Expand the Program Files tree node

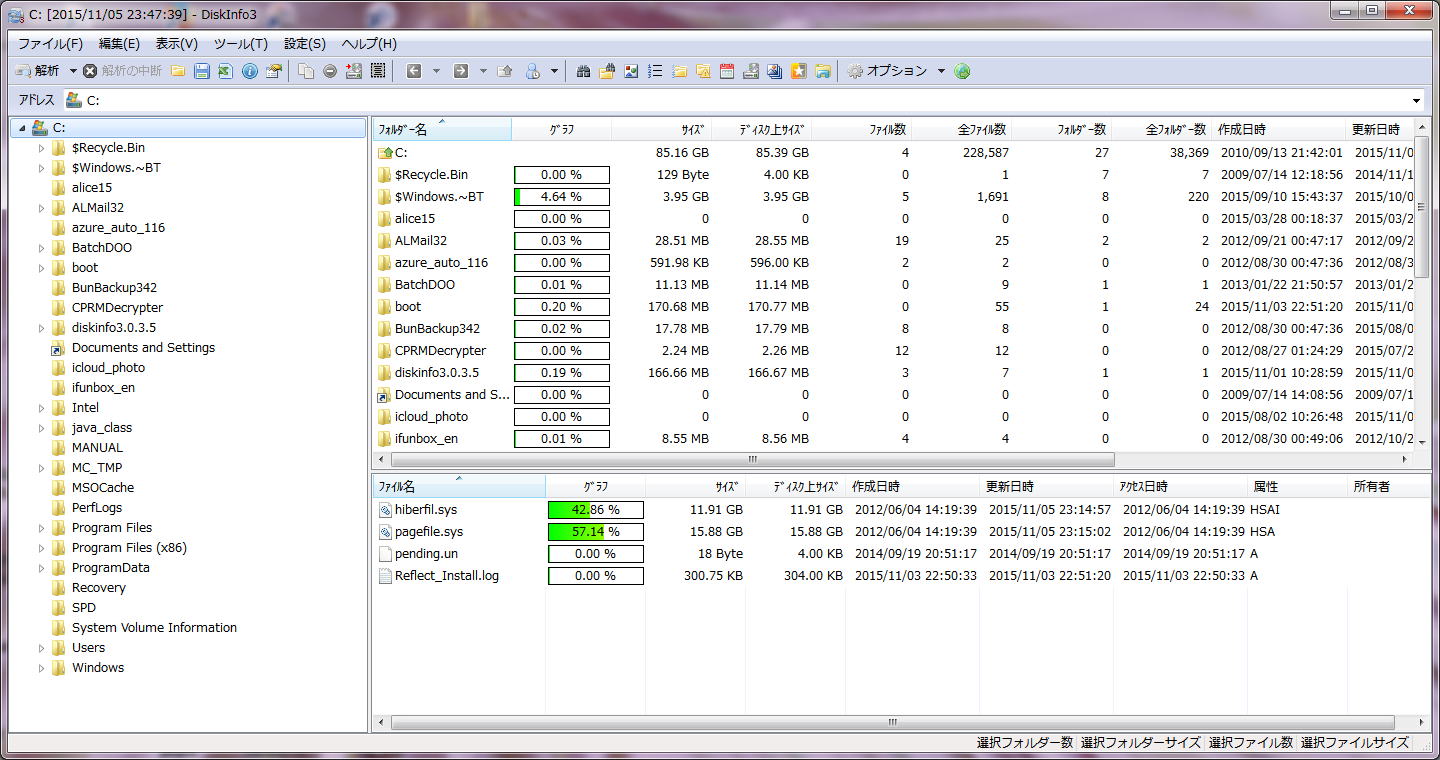point(42,528)
